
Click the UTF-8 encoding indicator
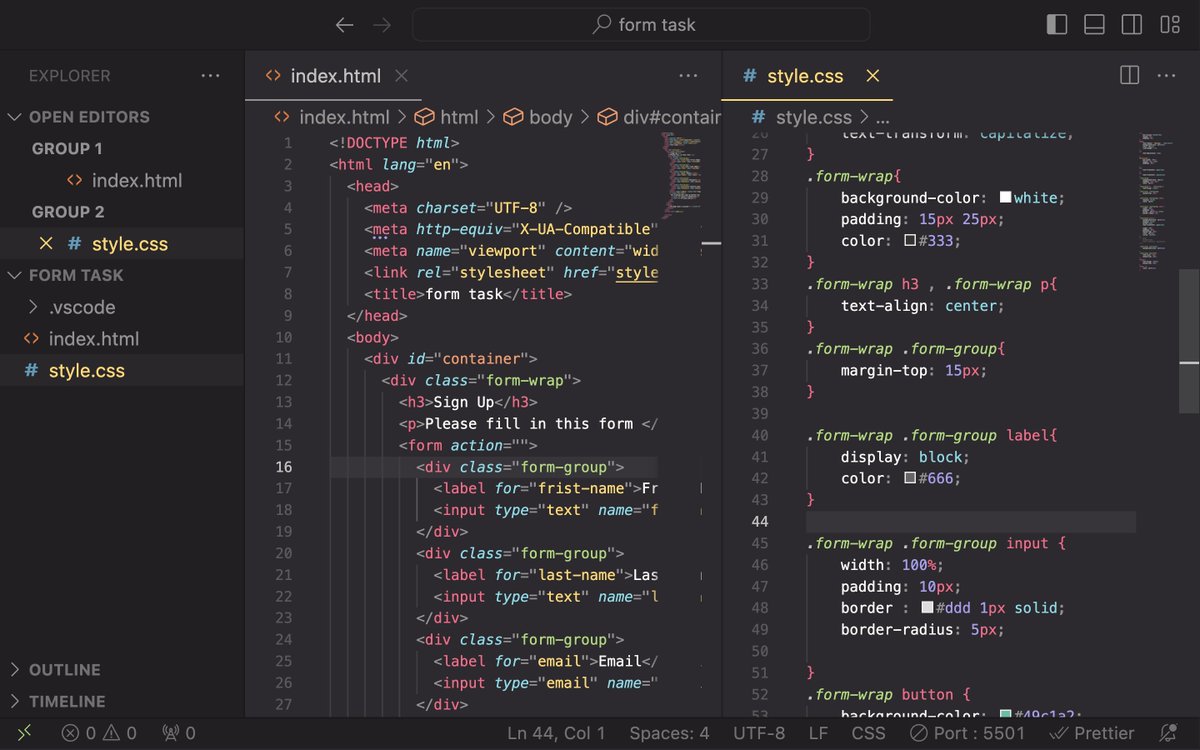(x=759, y=733)
